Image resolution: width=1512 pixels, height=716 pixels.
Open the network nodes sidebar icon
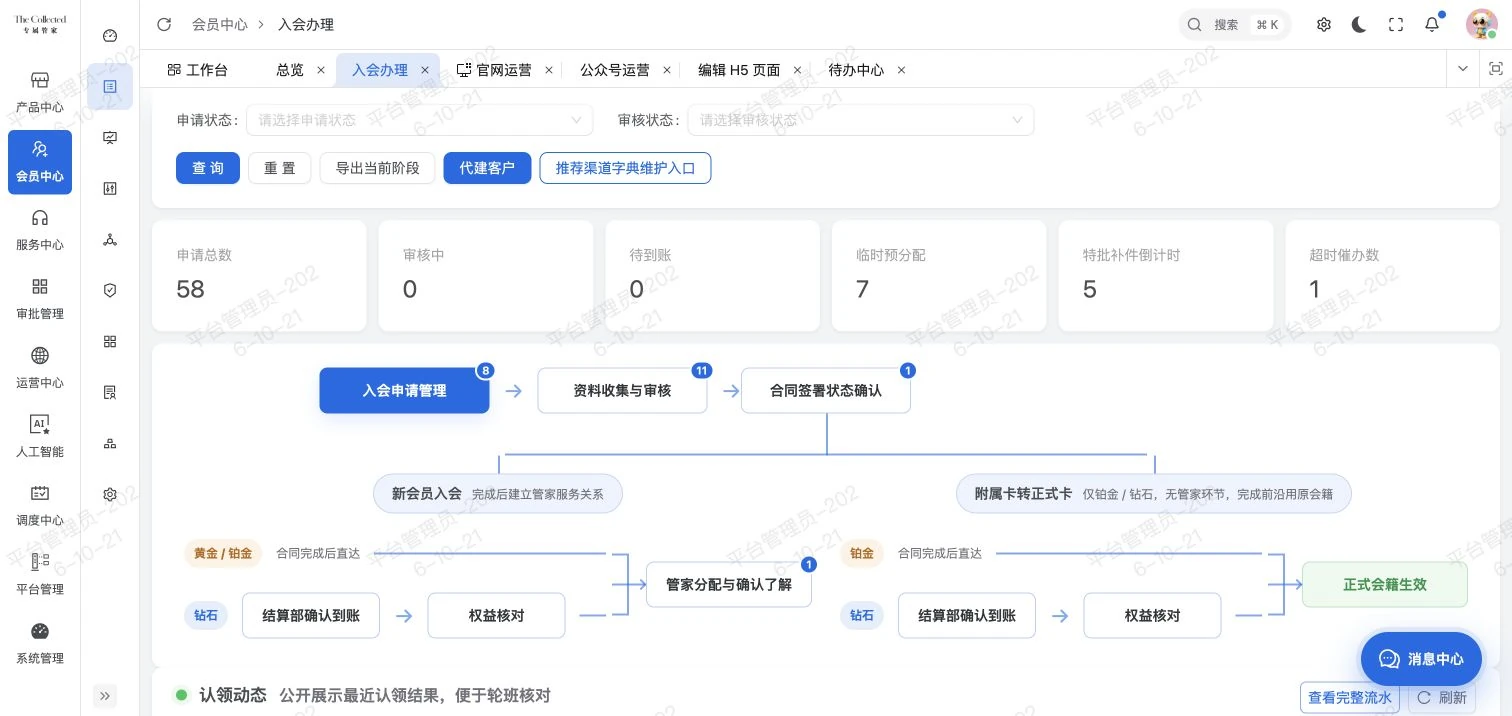point(110,240)
